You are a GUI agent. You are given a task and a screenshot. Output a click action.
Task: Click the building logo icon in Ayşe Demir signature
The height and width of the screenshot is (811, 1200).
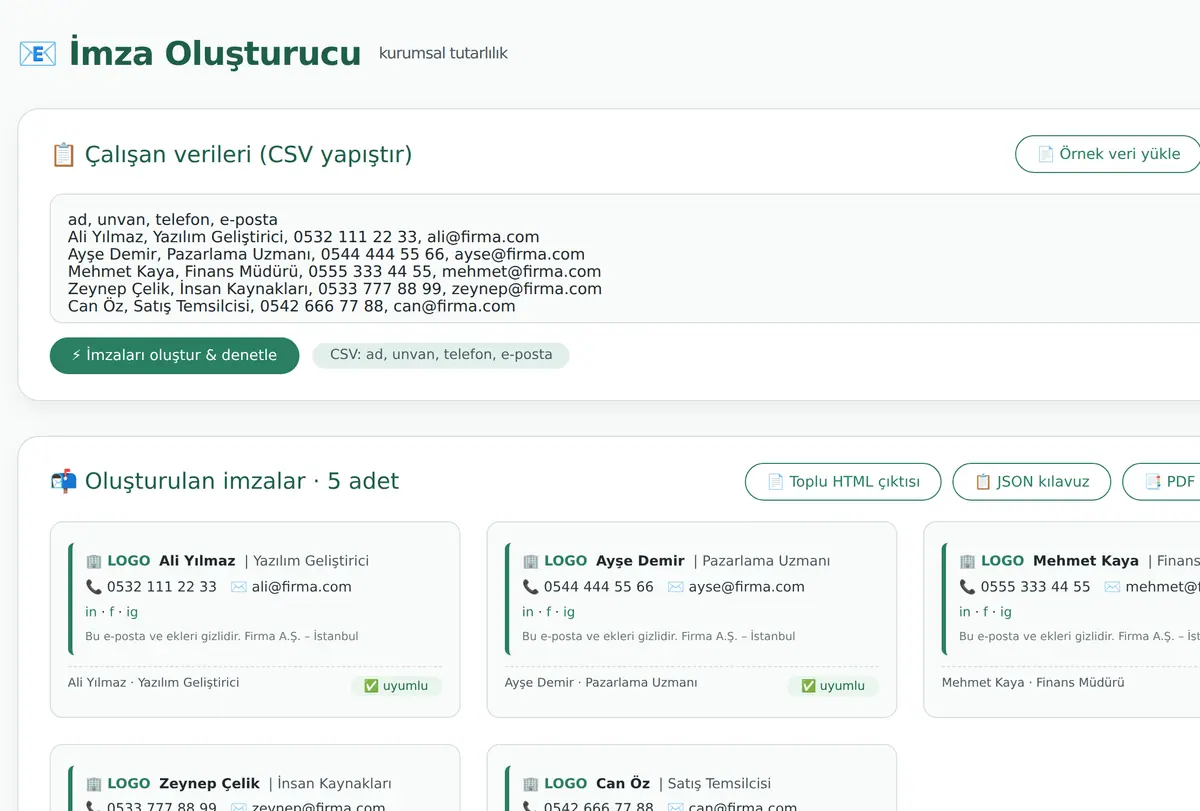click(531, 561)
